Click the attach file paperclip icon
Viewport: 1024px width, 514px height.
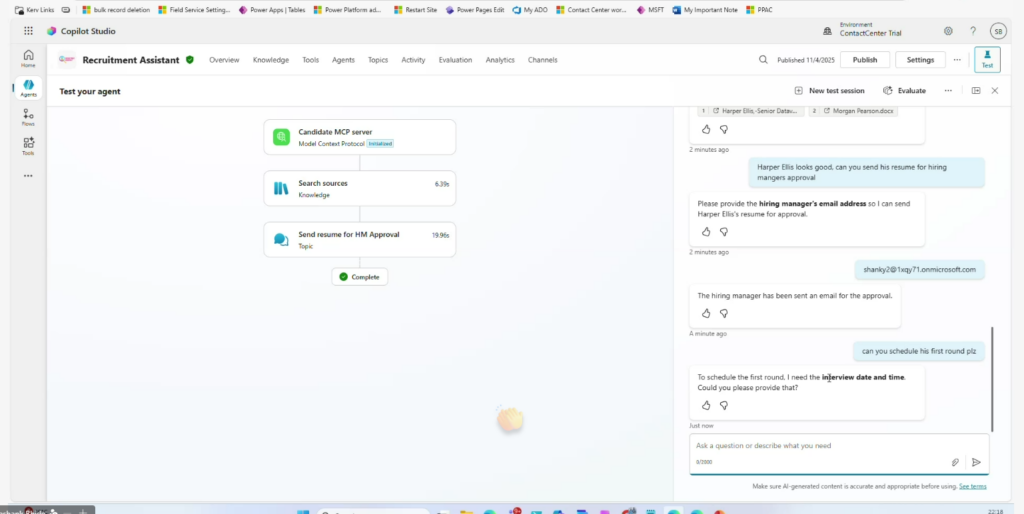tap(955, 462)
